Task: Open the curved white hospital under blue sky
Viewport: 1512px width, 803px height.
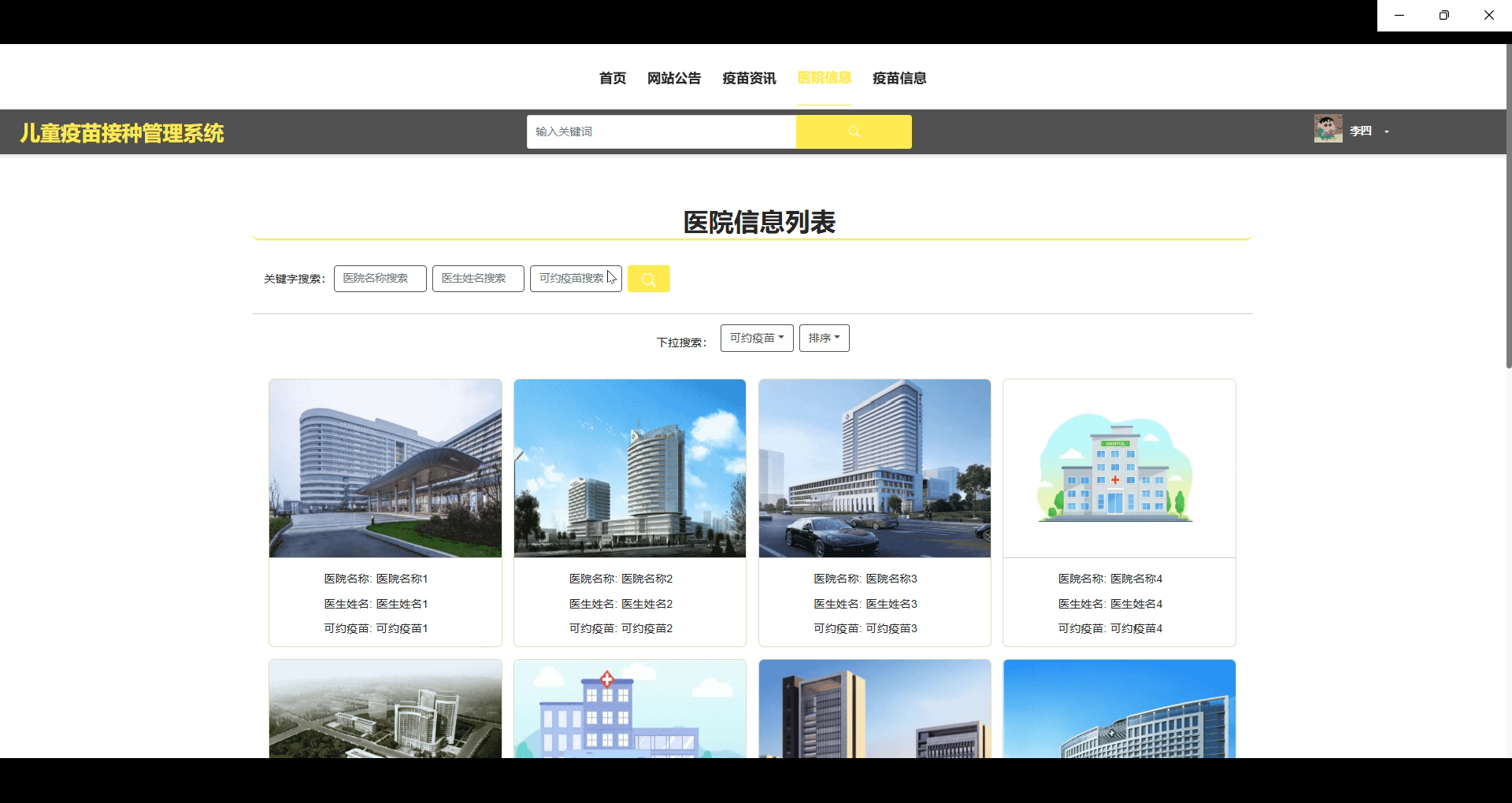Action: pyautogui.click(x=1119, y=709)
